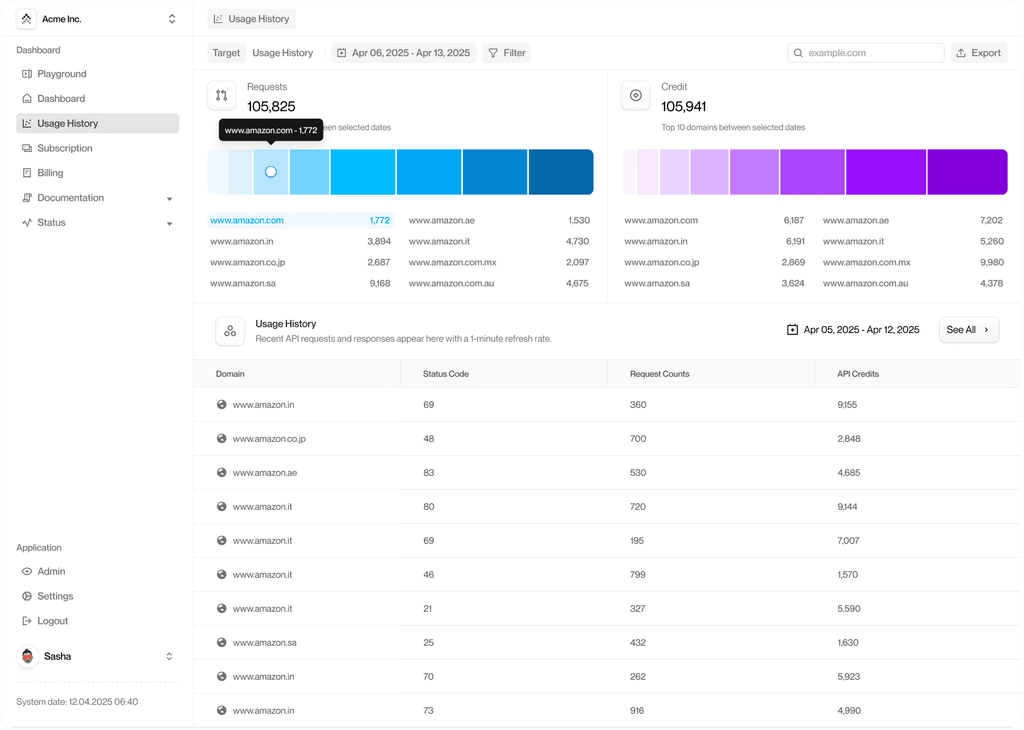The width and height of the screenshot is (1024, 730).
Task: Open Billing via its receipt icon
Action: (27, 173)
